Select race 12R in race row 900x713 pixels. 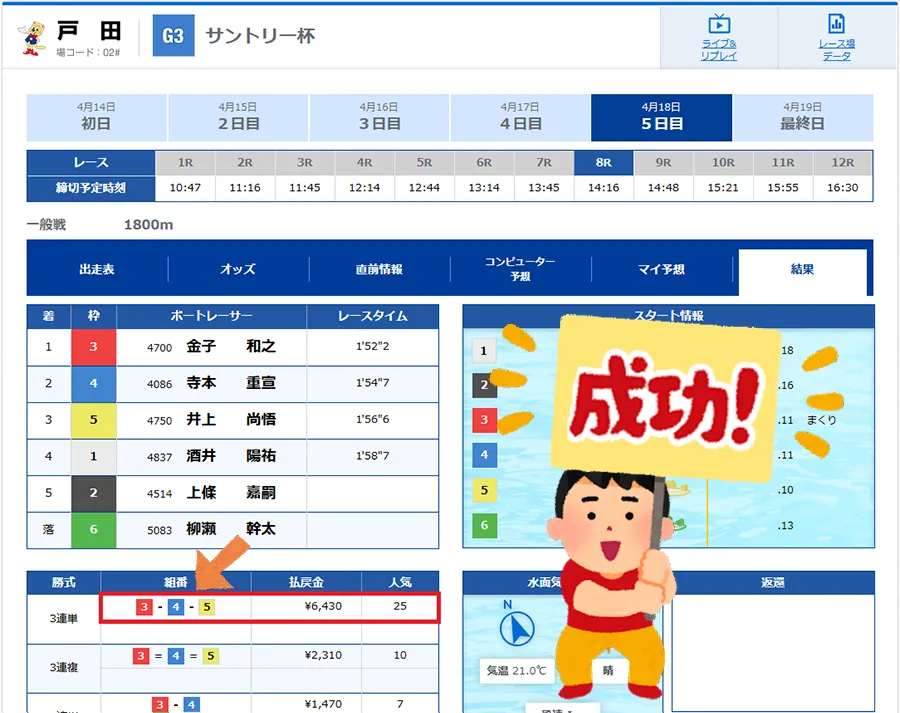842,162
